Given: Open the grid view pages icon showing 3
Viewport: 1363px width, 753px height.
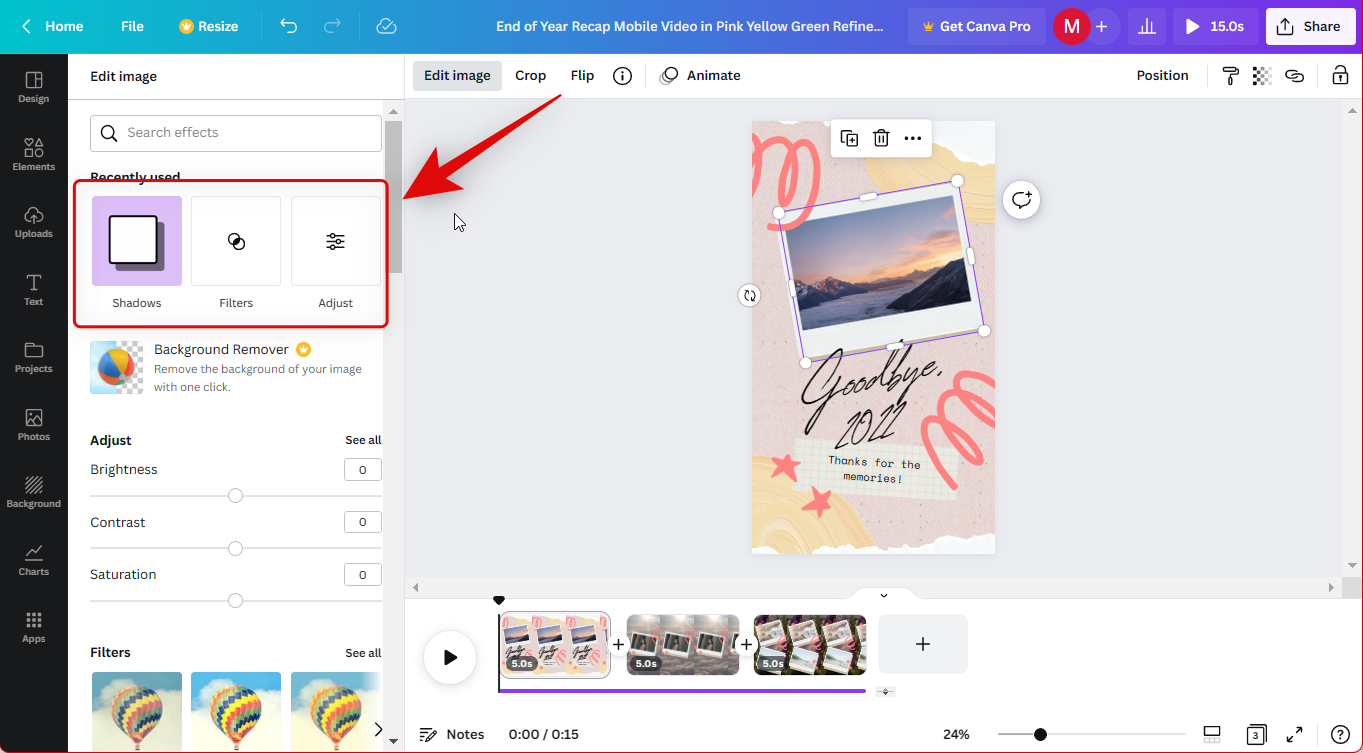Looking at the screenshot, I should click(x=1256, y=735).
